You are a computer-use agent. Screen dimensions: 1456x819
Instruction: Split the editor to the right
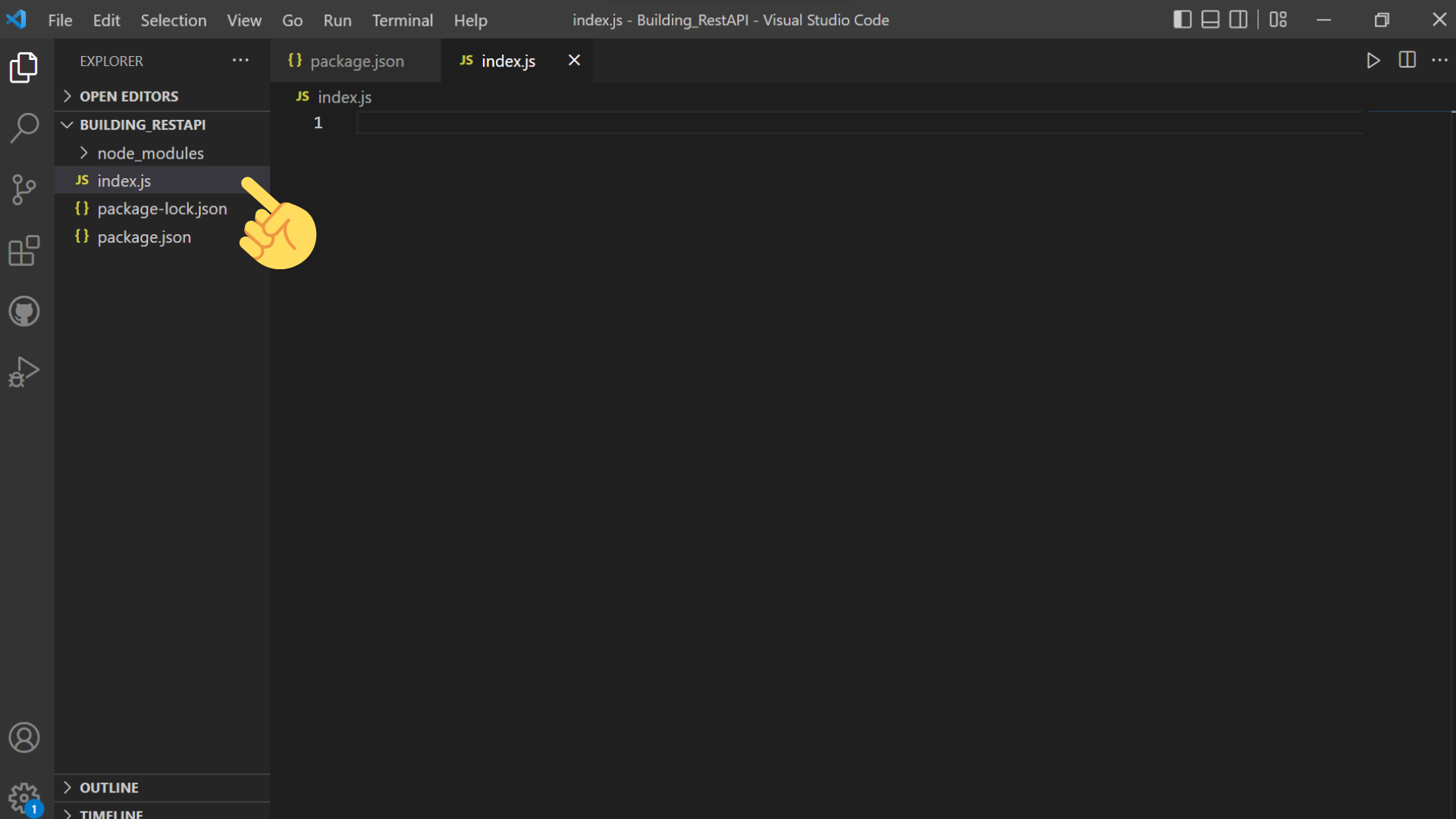pos(1407,61)
